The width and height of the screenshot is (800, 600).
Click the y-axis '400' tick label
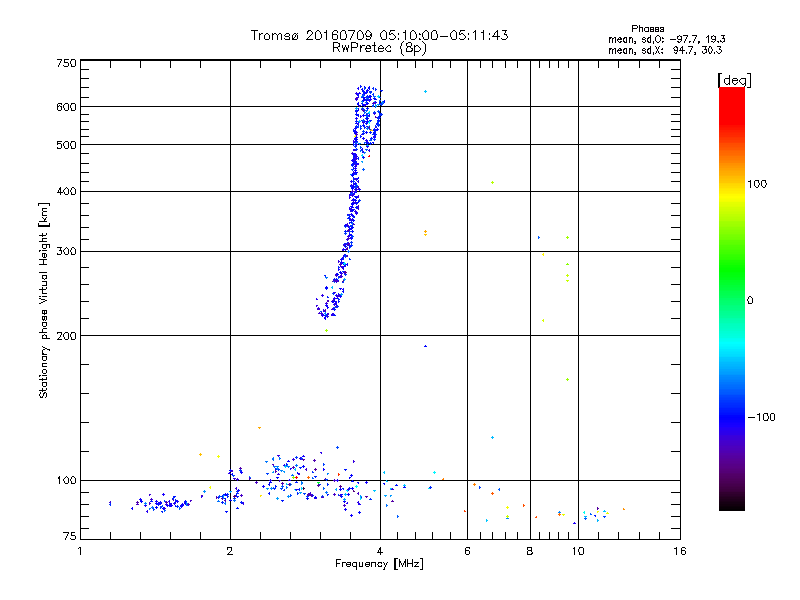[66, 191]
